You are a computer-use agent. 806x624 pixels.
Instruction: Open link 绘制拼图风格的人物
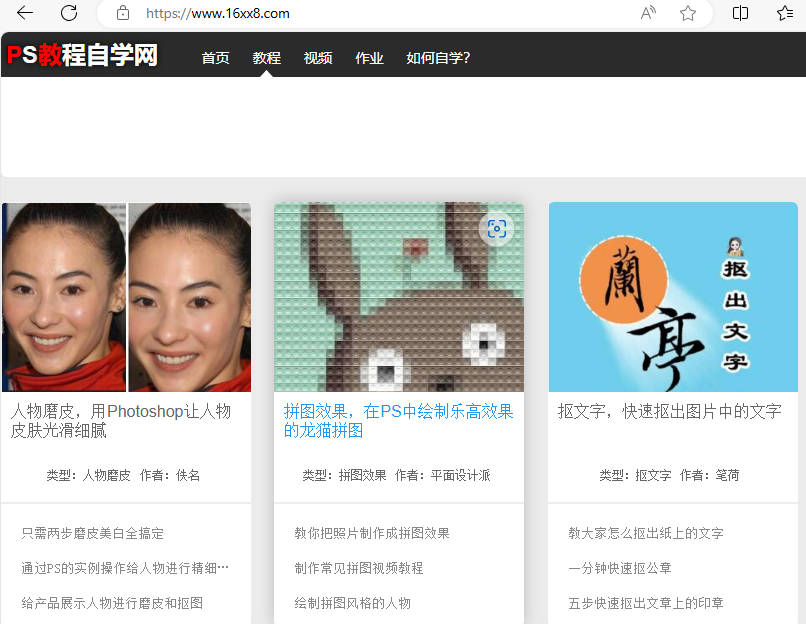click(x=353, y=603)
